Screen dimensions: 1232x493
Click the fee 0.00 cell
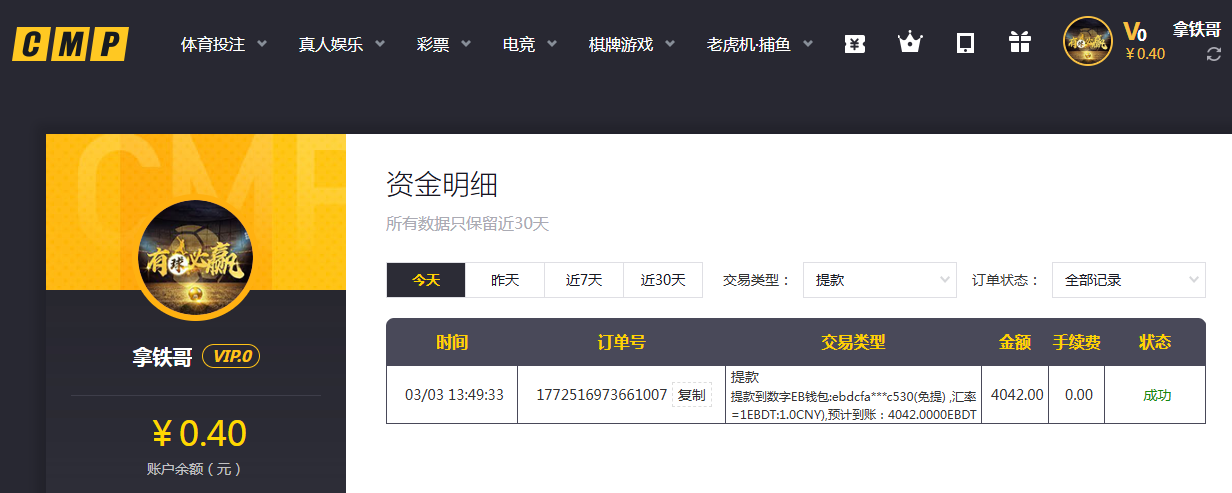tap(1079, 395)
